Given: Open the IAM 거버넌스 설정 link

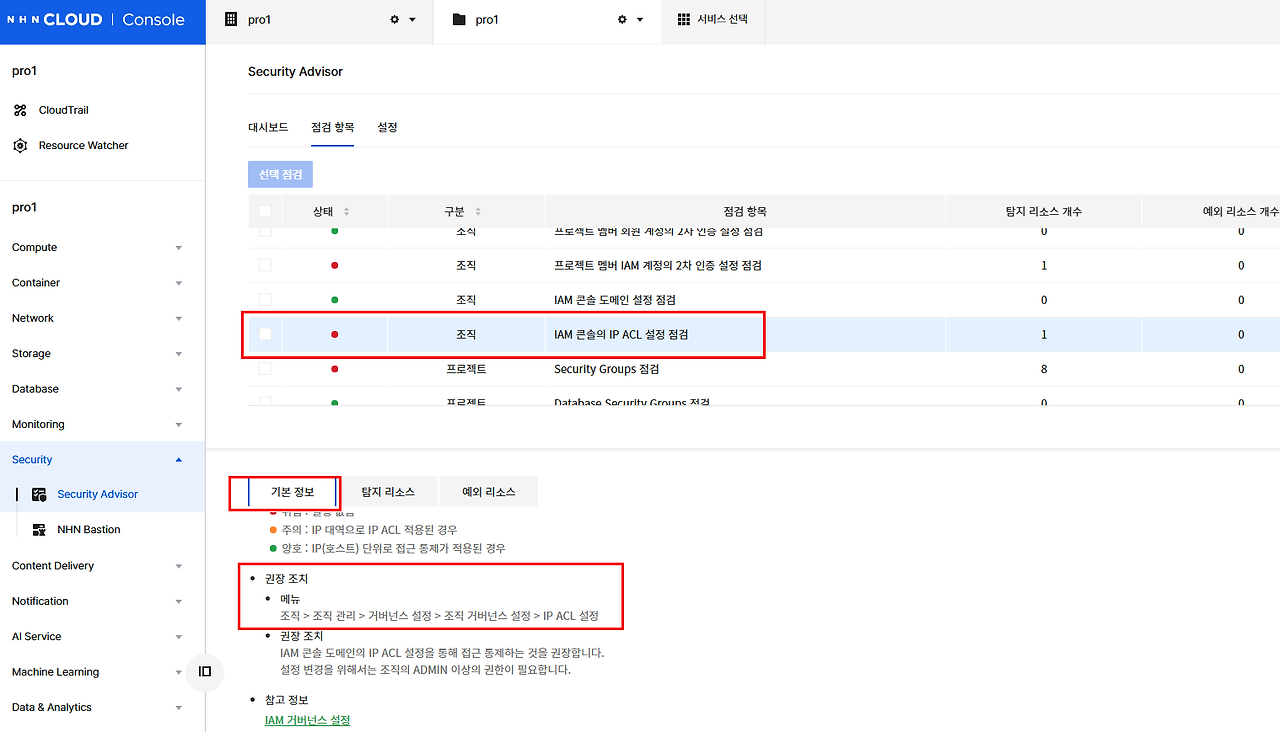Looking at the screenshot, I should pos(307,720).
